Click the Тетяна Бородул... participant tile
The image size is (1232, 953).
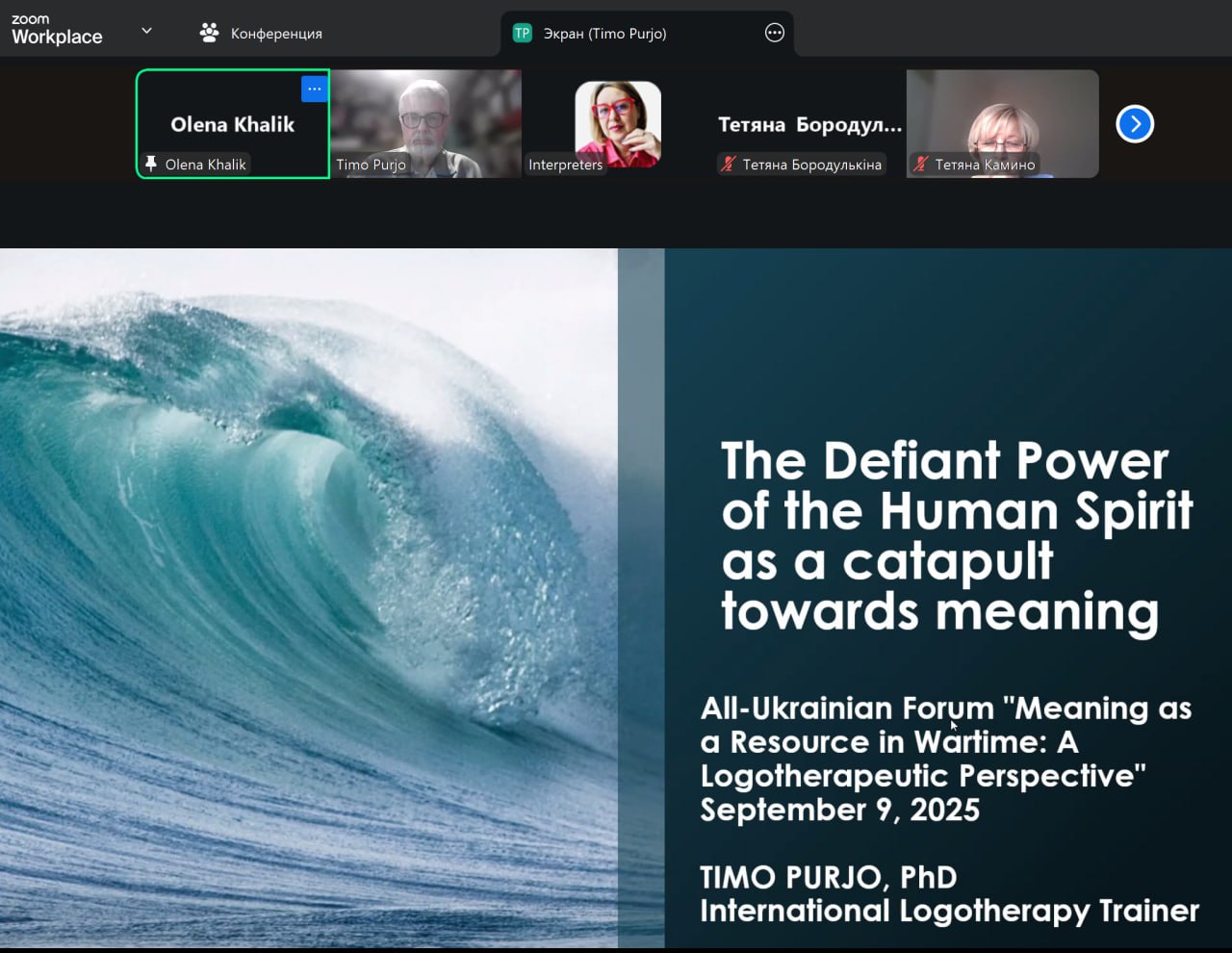809,124
